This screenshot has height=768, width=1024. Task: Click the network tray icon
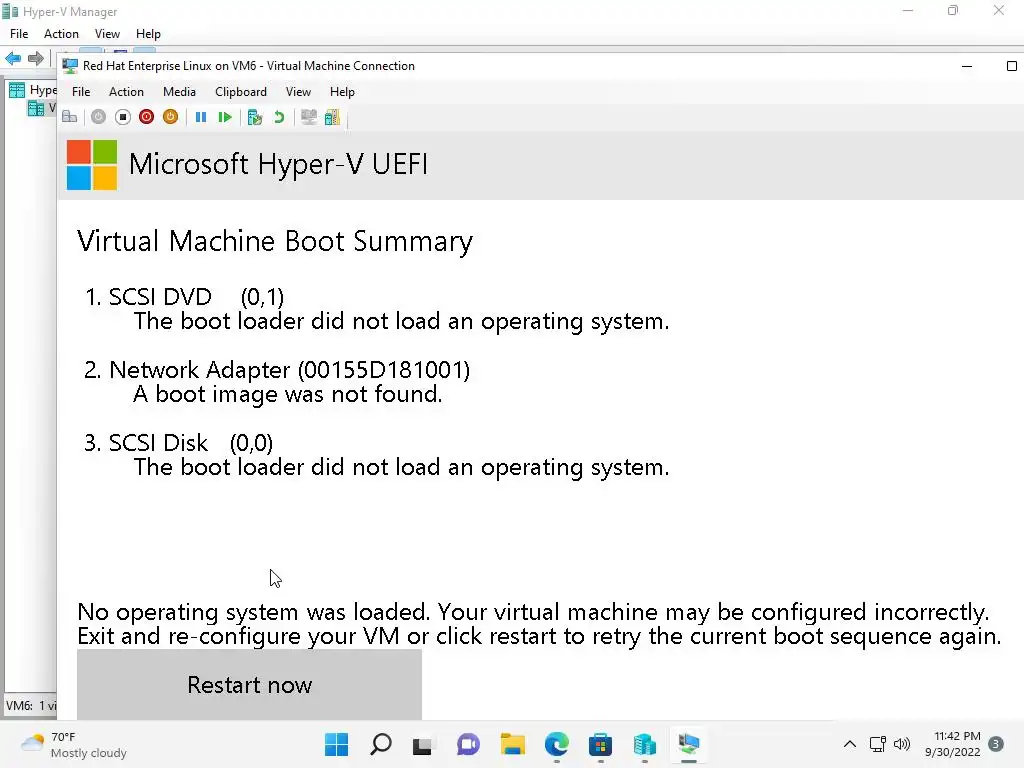click(878, 744)
